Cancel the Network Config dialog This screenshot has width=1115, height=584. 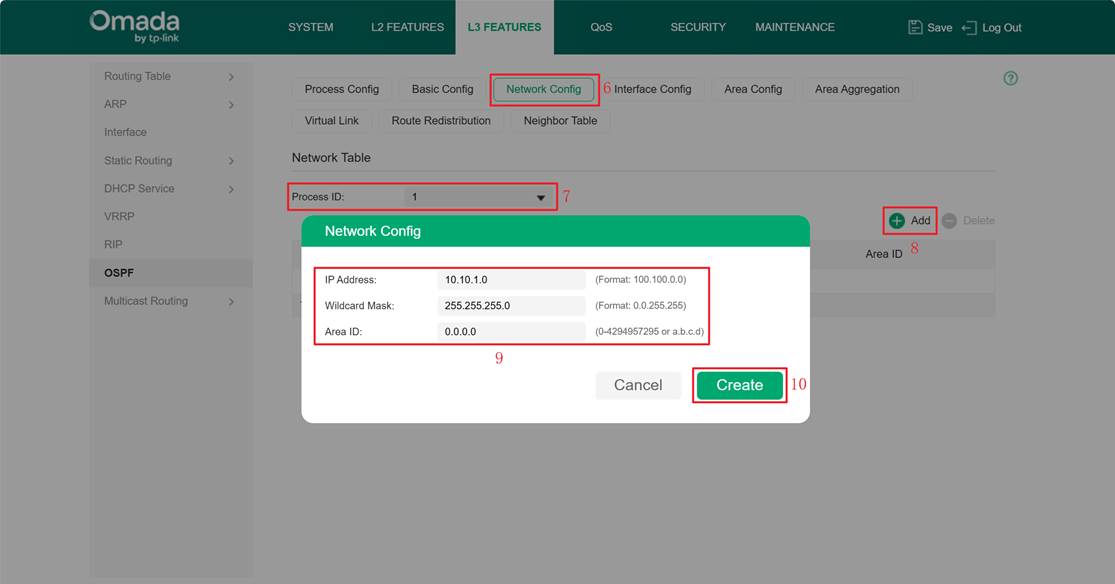[638, 385]
